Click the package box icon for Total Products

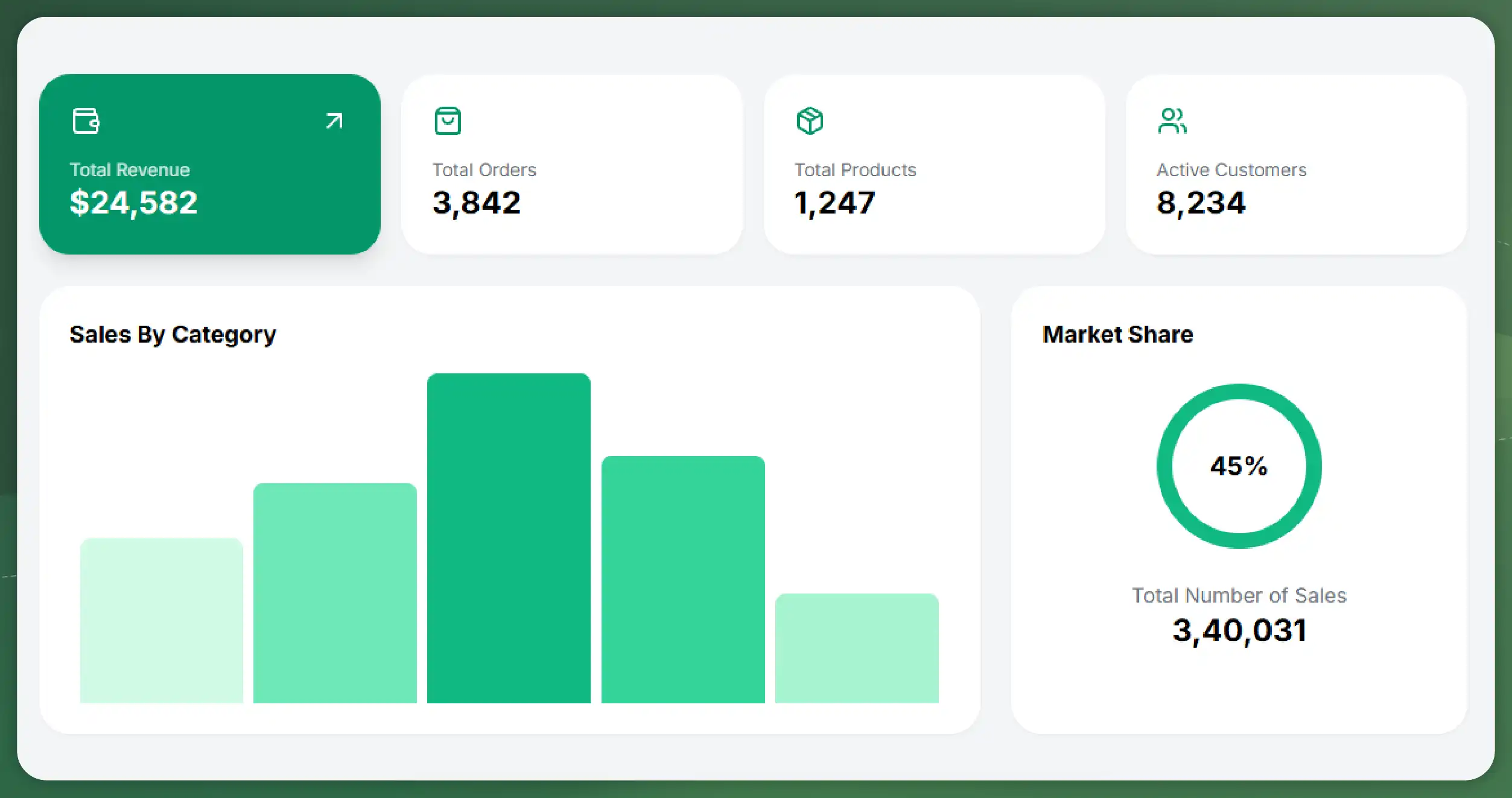[810, 121]
